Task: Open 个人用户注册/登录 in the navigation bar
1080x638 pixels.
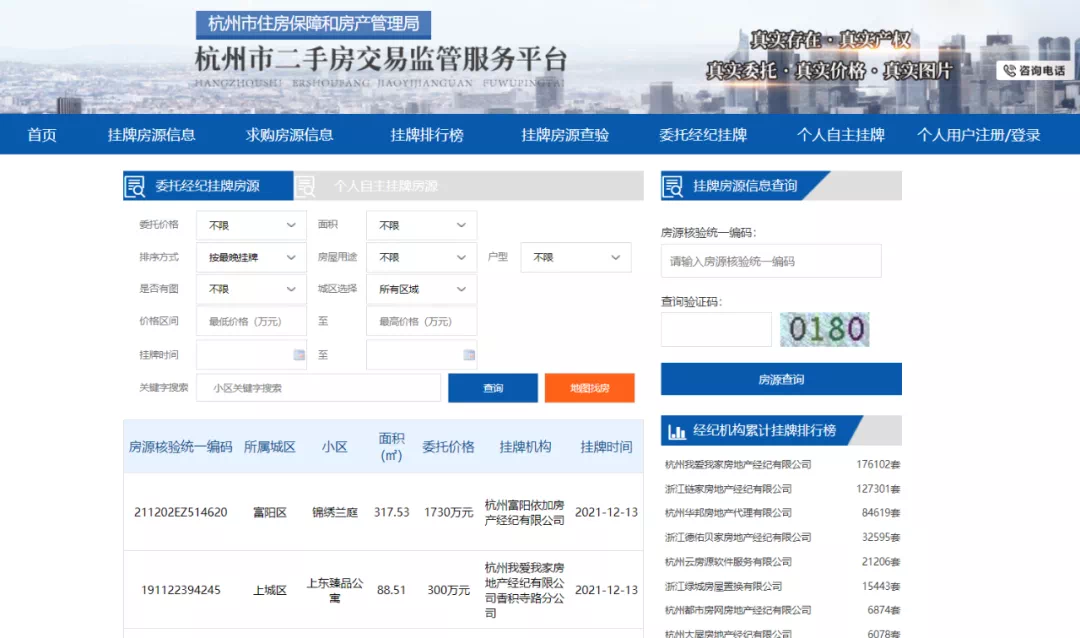Action: pos(978,135)
